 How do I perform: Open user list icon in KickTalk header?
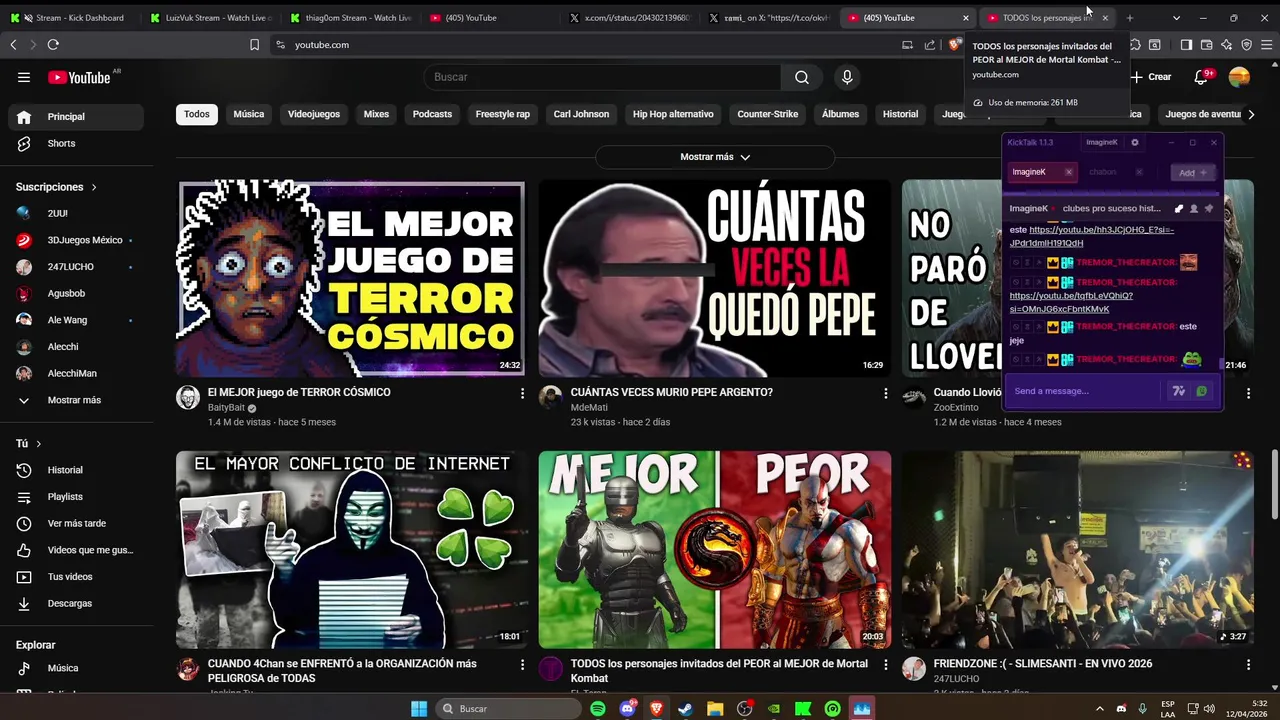pyautogui.click(x=1194, y=208)
